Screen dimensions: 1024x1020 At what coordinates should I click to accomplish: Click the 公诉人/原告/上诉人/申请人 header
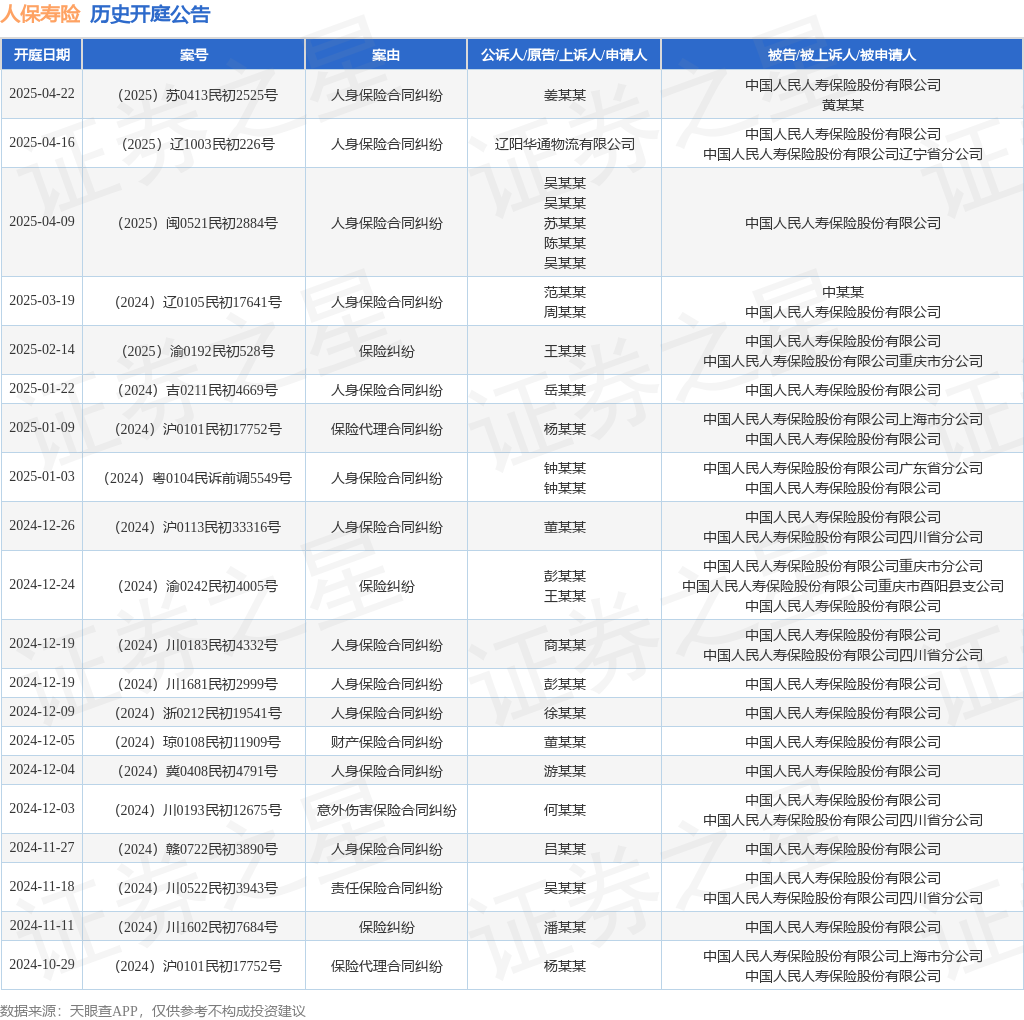click(564, 55)
